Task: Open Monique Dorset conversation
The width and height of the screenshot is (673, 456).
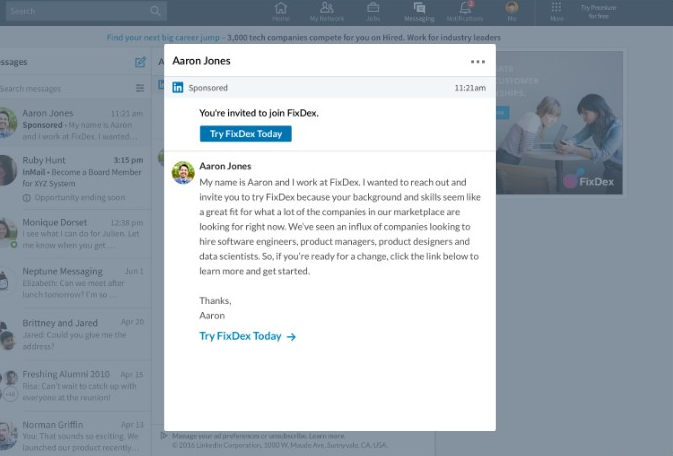Action: 75,234
